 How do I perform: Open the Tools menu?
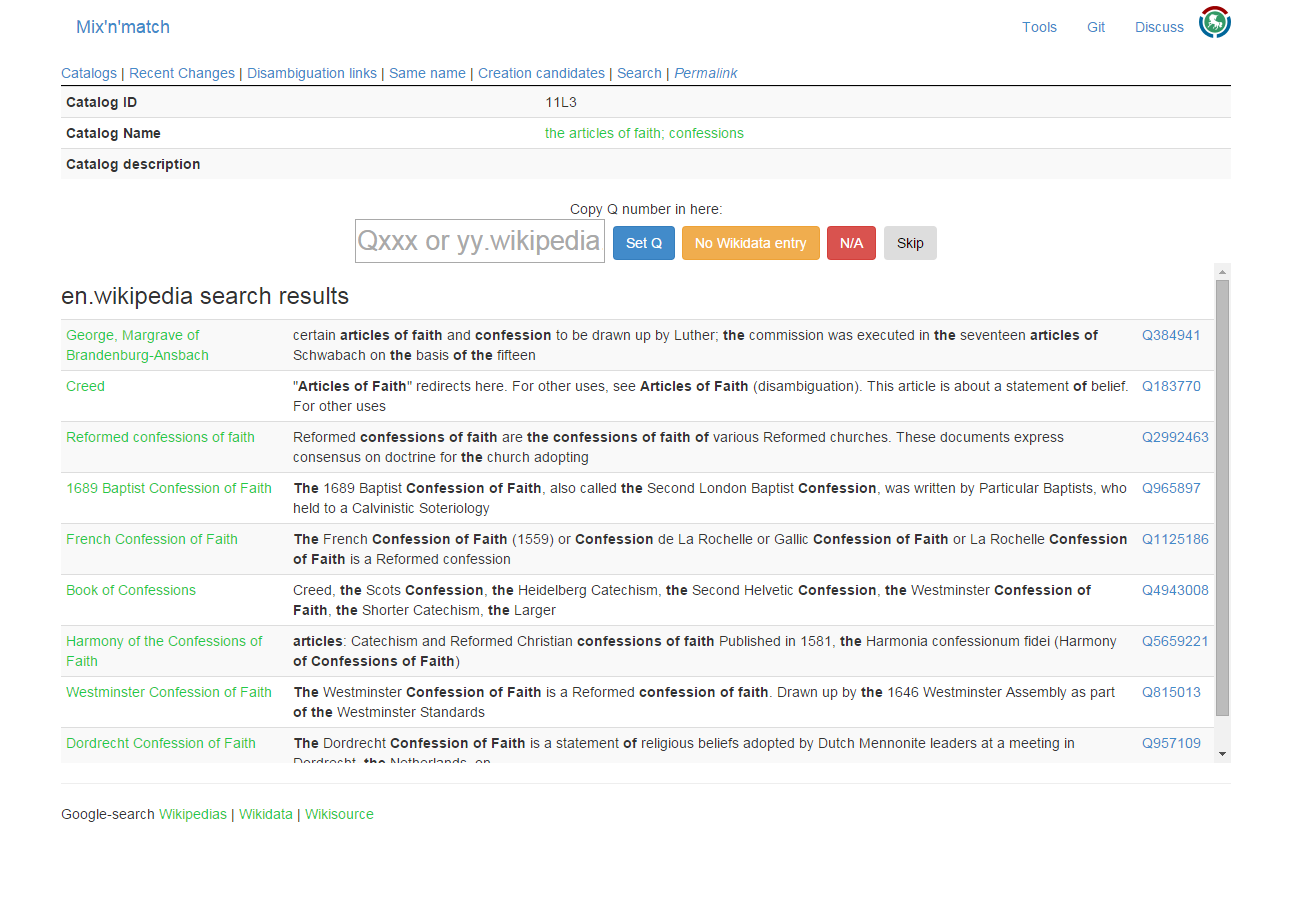coord(1039,27)
